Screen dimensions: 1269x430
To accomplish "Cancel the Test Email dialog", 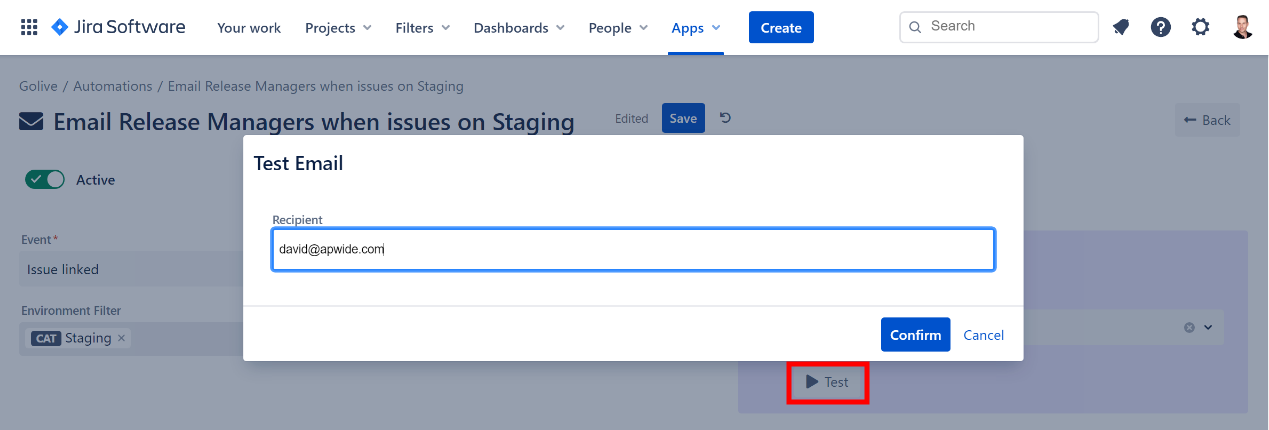I will click(x=983, y=335).
